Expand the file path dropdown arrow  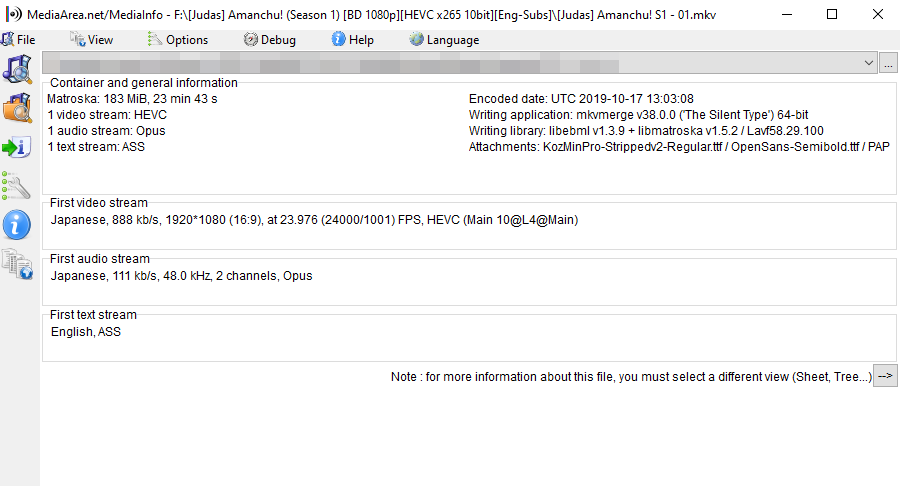pos(868,63)
